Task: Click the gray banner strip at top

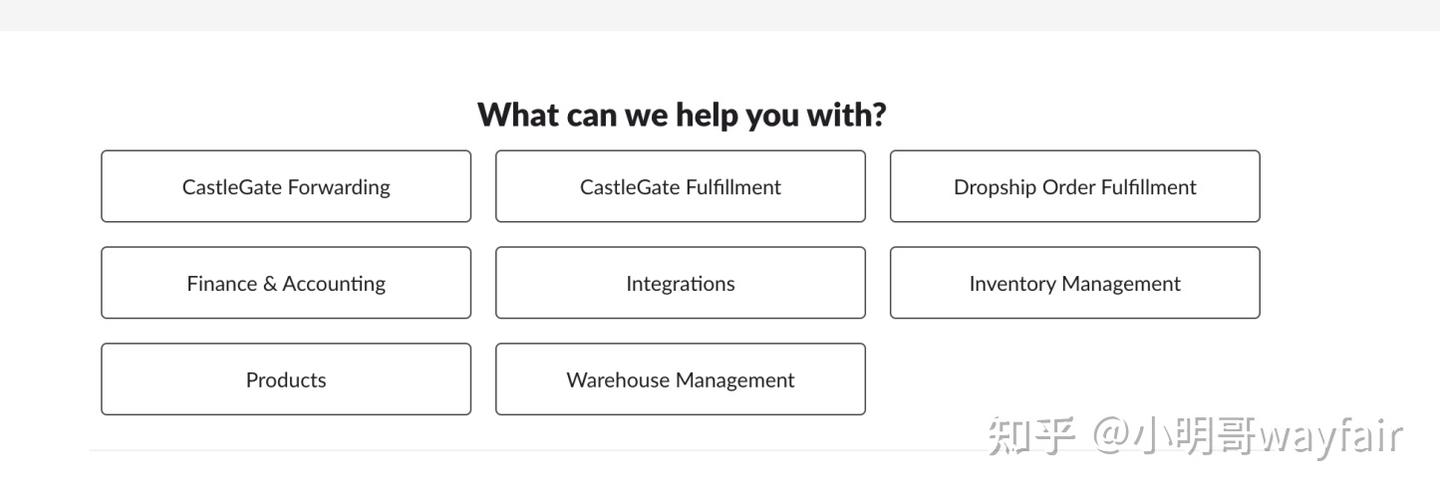Action: tap(720, 14)
